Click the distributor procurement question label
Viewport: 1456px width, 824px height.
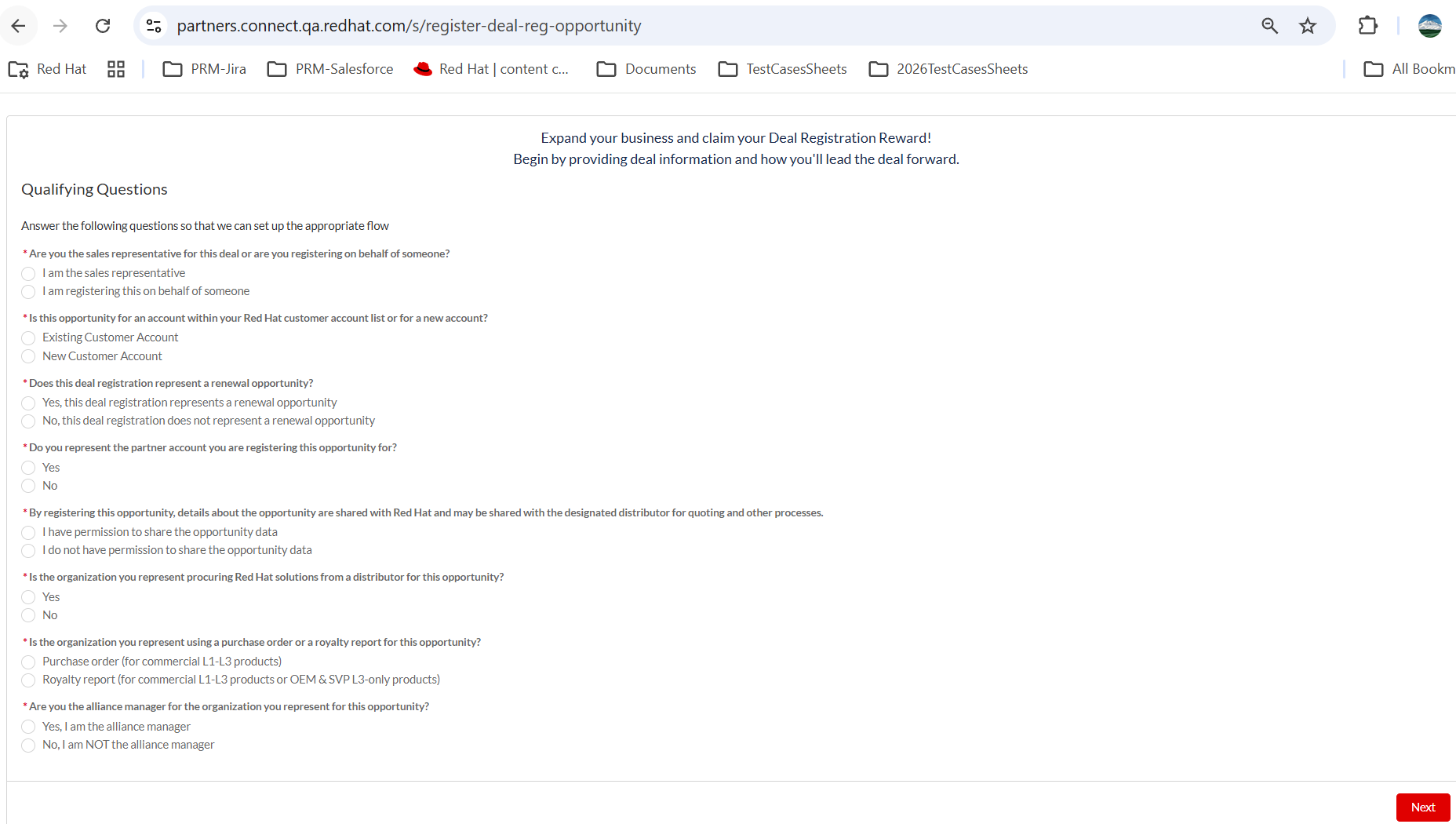266,577
